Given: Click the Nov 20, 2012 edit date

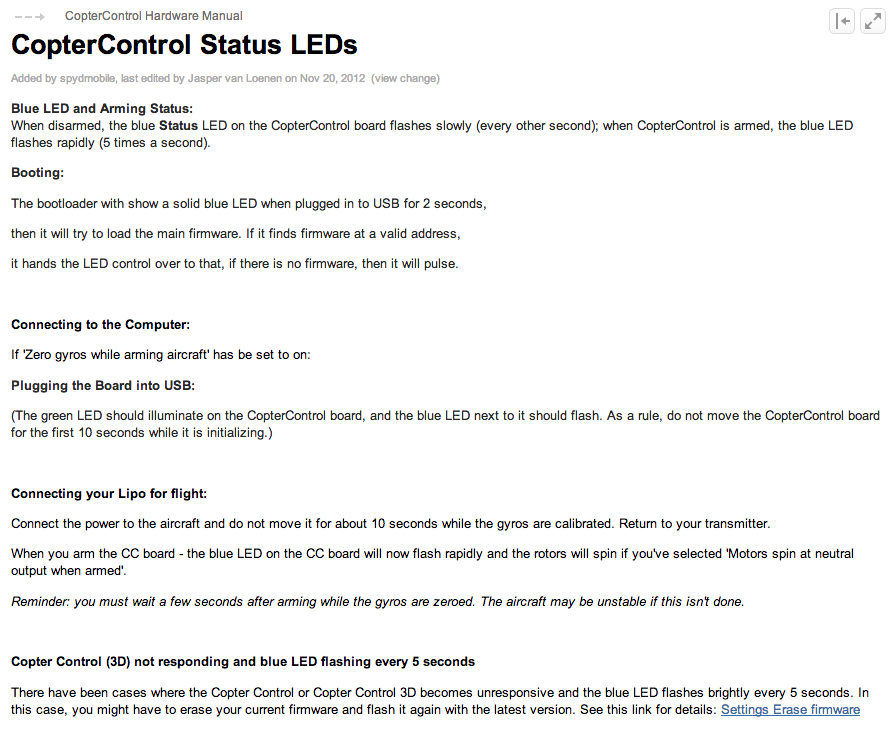Looking at the screenshot, I should 333,79.
